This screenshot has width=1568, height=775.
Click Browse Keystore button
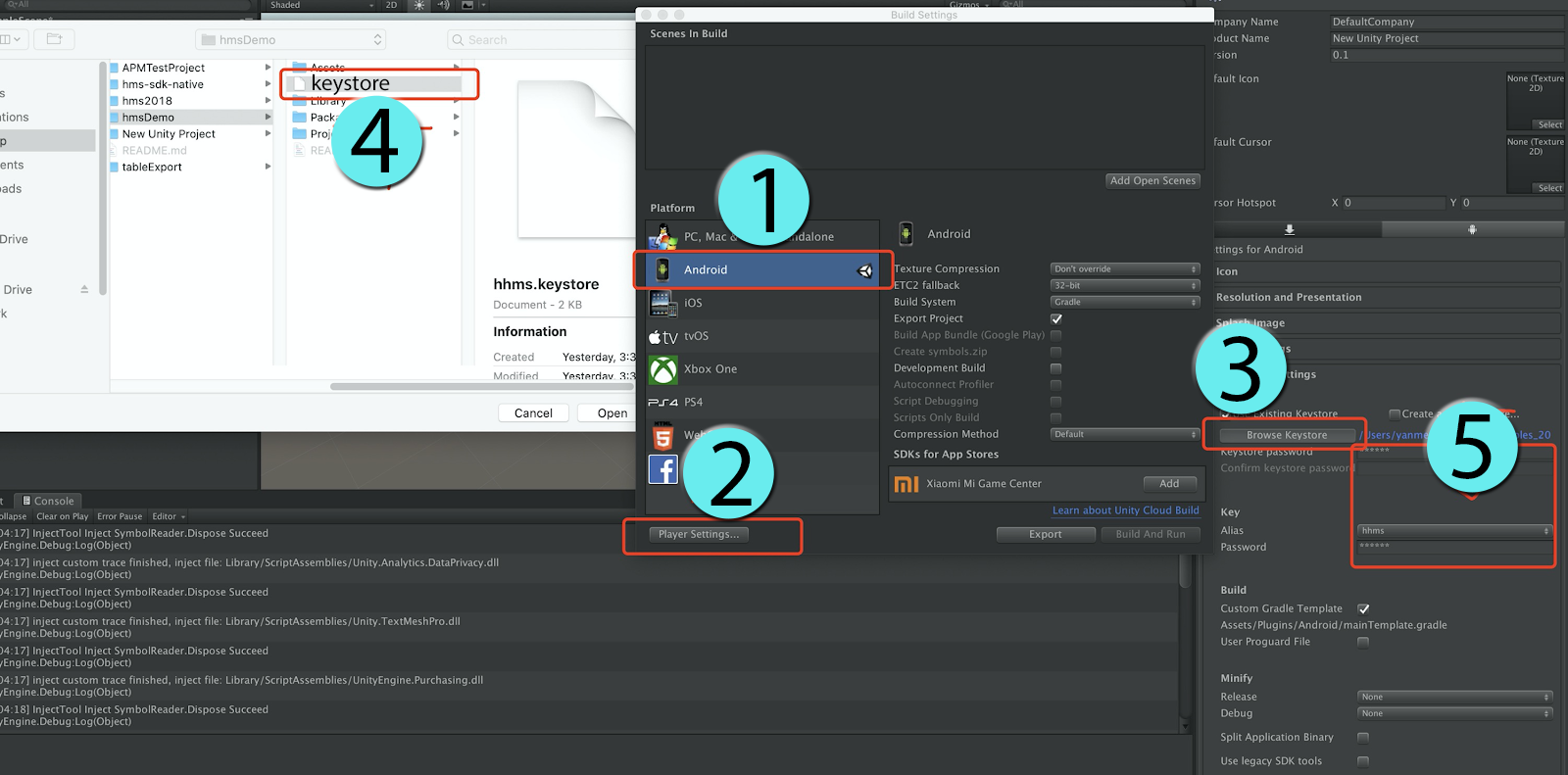[1287, 435]
